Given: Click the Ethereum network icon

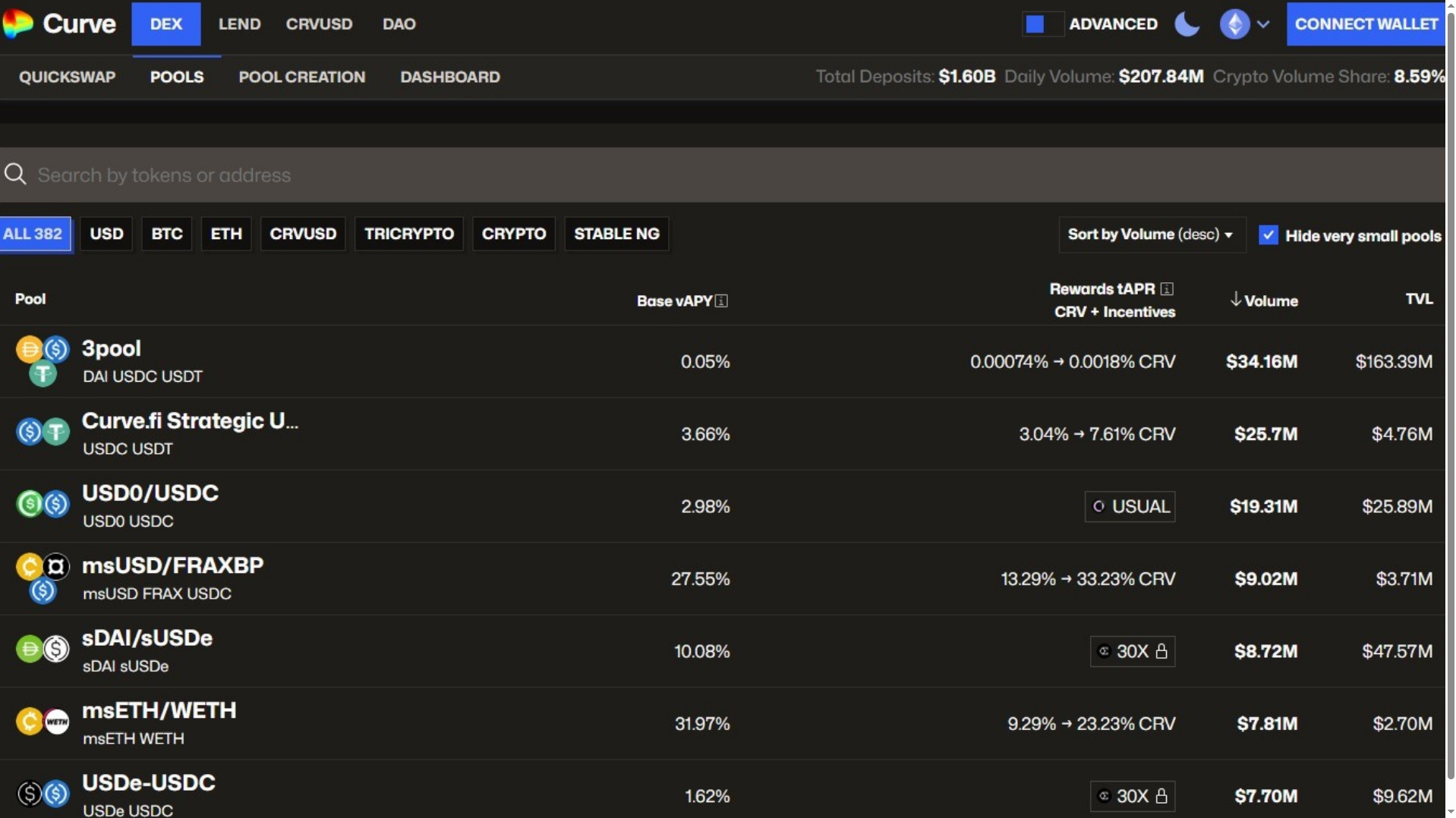Looking at the screenshot, I should pyautogui.click(x=1234, y=24).
